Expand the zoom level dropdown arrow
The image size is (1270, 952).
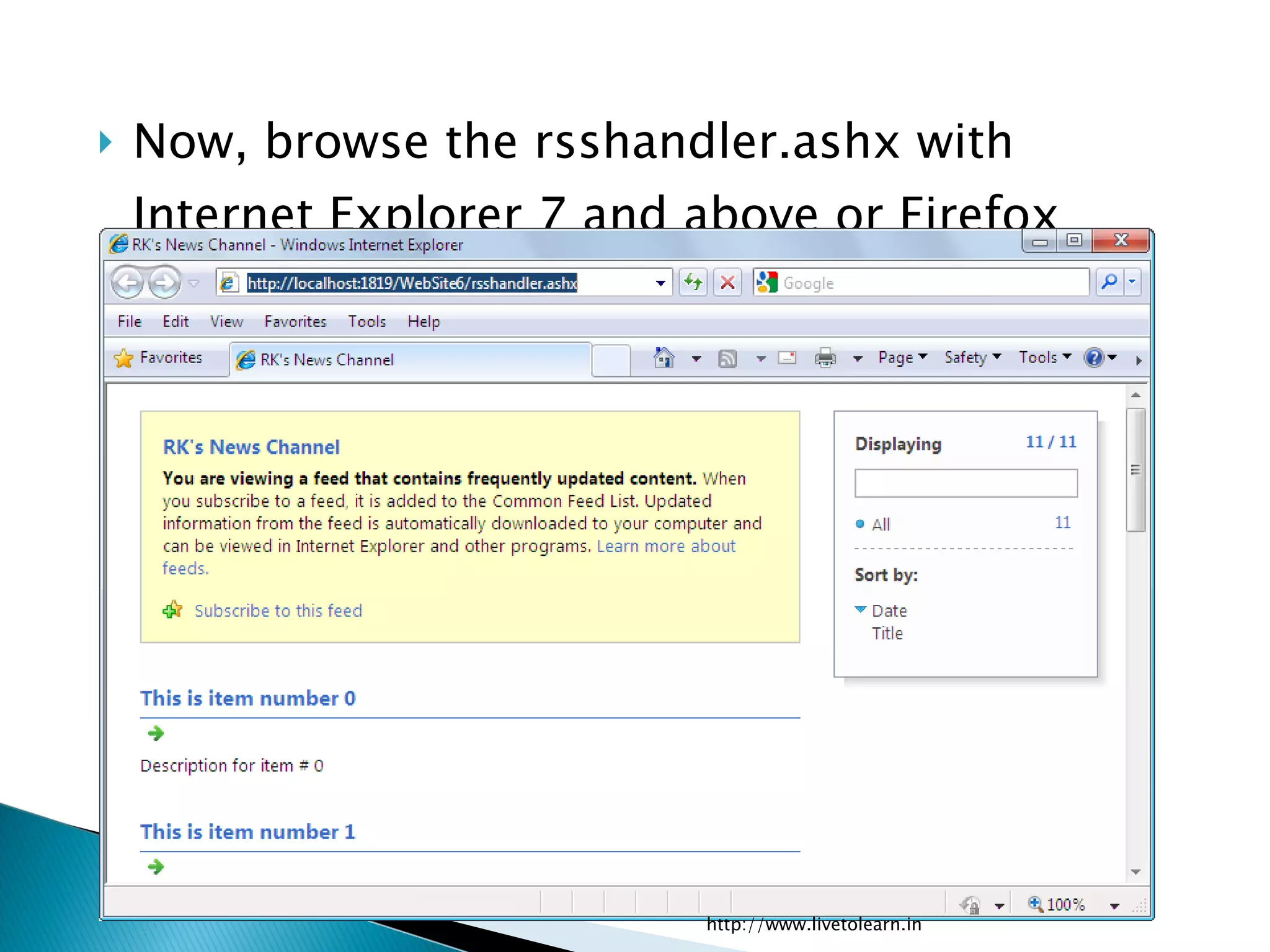click(1114, 906)
